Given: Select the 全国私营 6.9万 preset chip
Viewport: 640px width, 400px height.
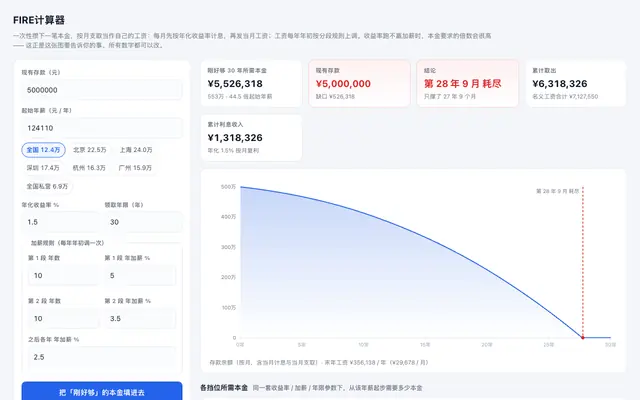Looking at the screenshot, I should pos(47,186).
